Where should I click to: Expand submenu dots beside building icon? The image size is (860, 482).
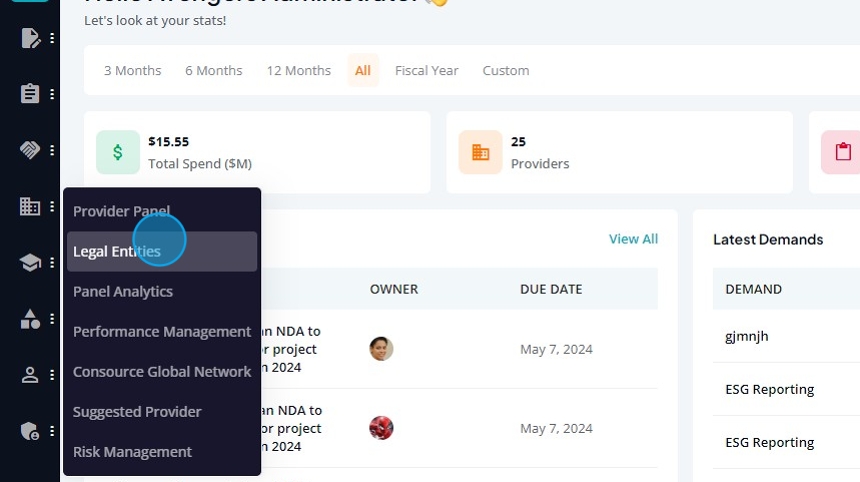pyautogui.click(x=52, y=207)
